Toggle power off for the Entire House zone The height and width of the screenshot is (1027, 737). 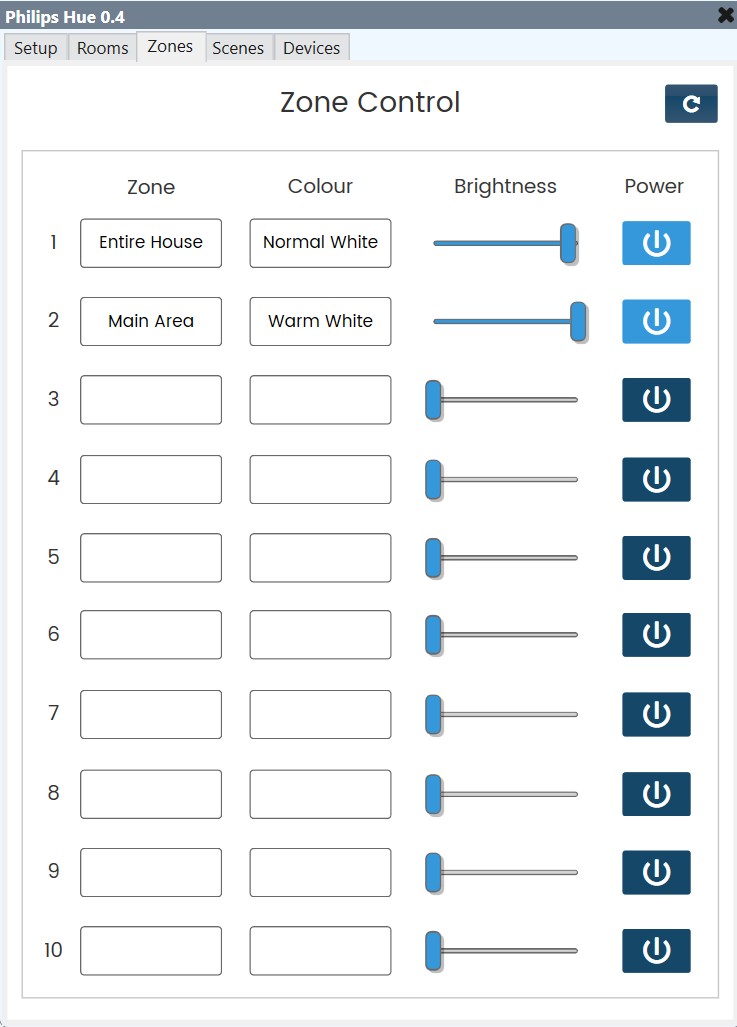point(656,242)
